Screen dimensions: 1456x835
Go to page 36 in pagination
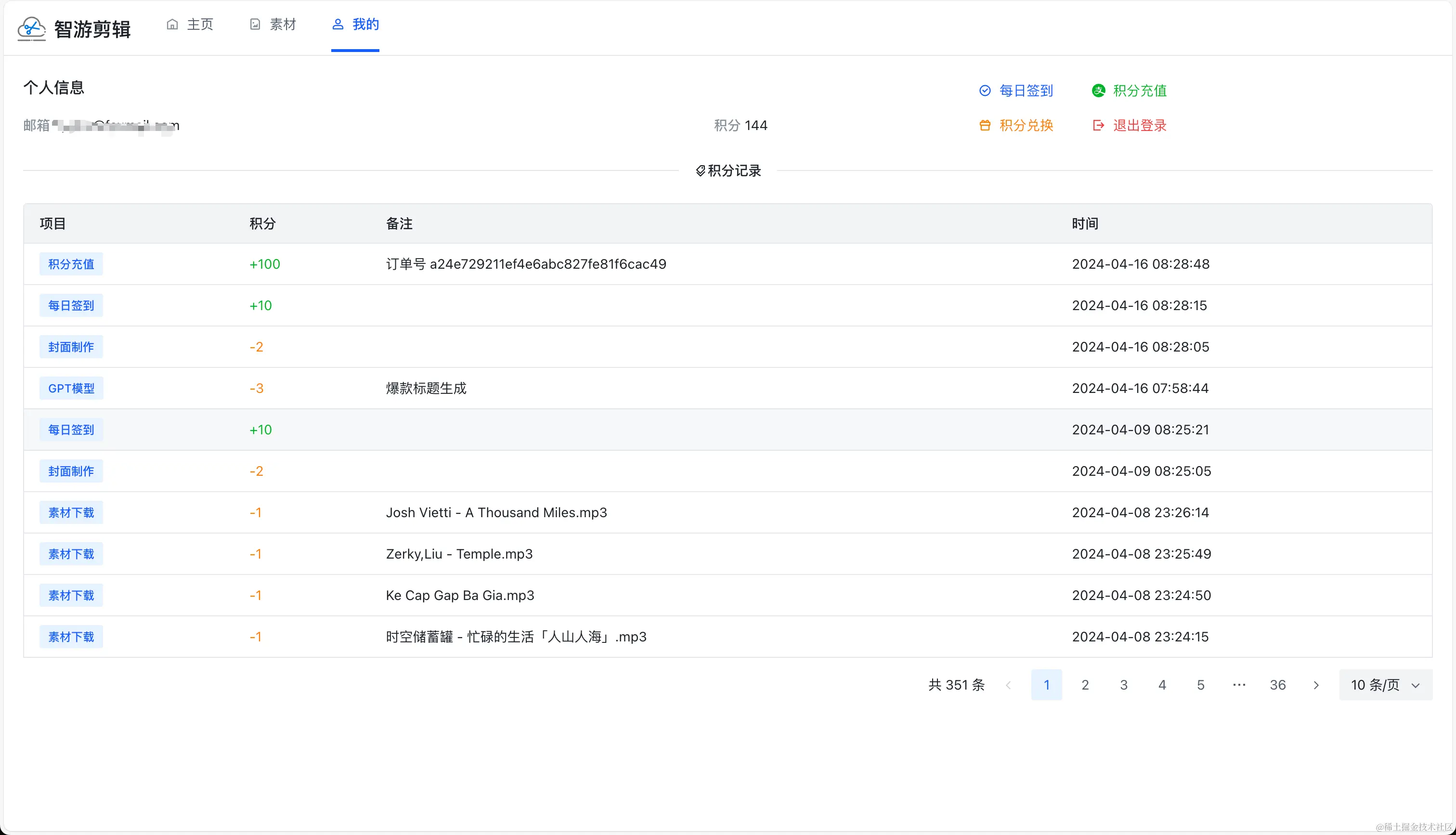pyautogui.click(x=1277, y=685)
